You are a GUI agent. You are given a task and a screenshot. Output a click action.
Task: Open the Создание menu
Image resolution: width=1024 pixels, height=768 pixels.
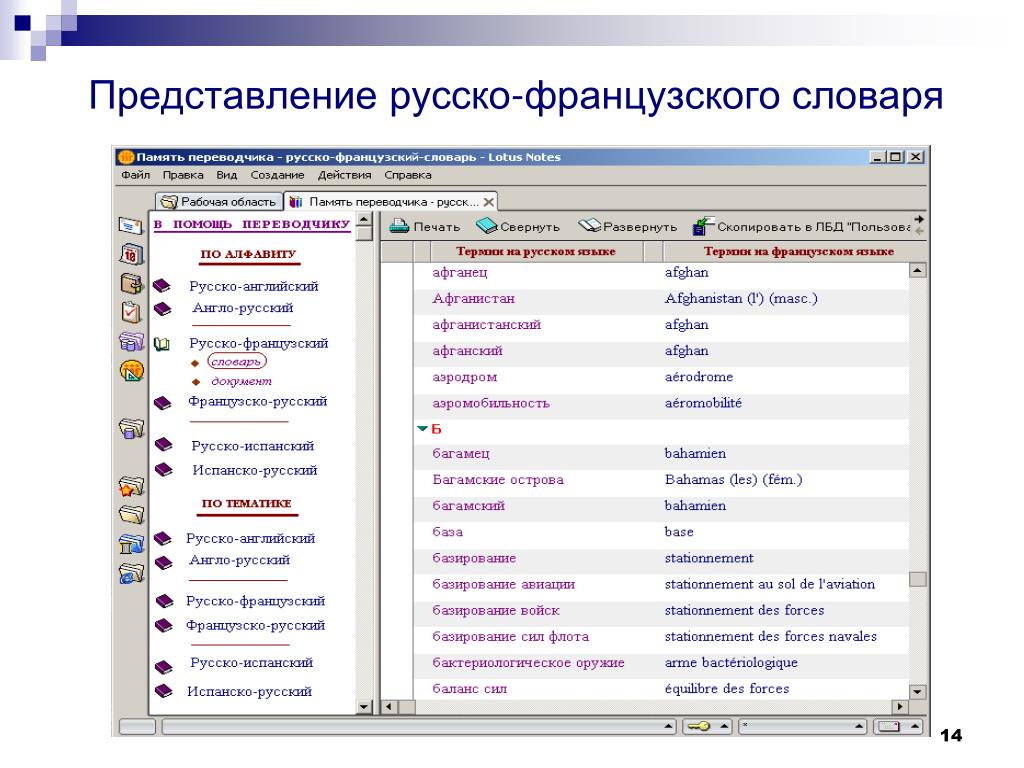point(278,175)
